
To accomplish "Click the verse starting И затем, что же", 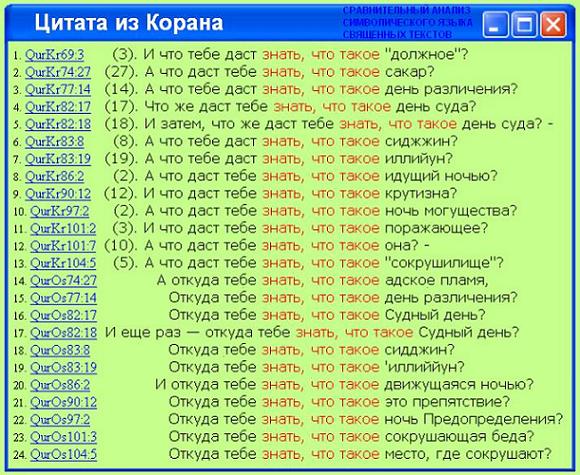I will [x=329, y=124].
